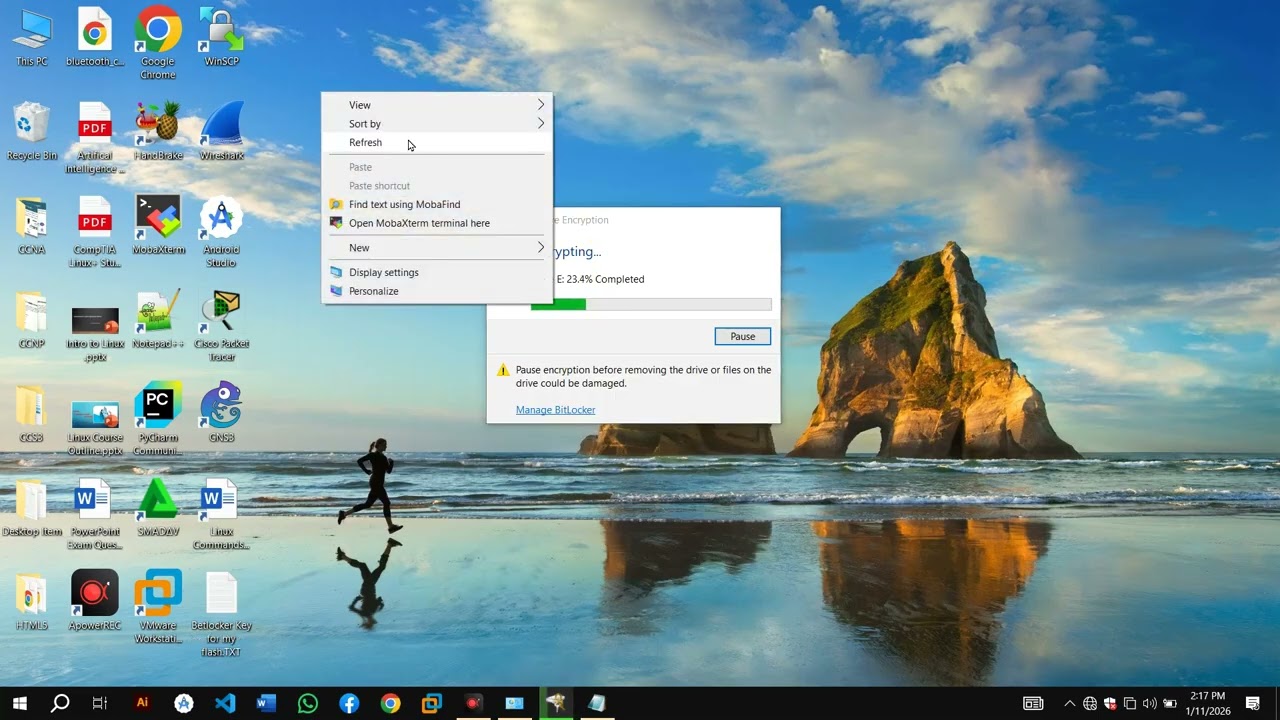Select the Recycle Bin icon
Image resolution: width=1280 pixels, height=720 pixels.
coord(31,132)
